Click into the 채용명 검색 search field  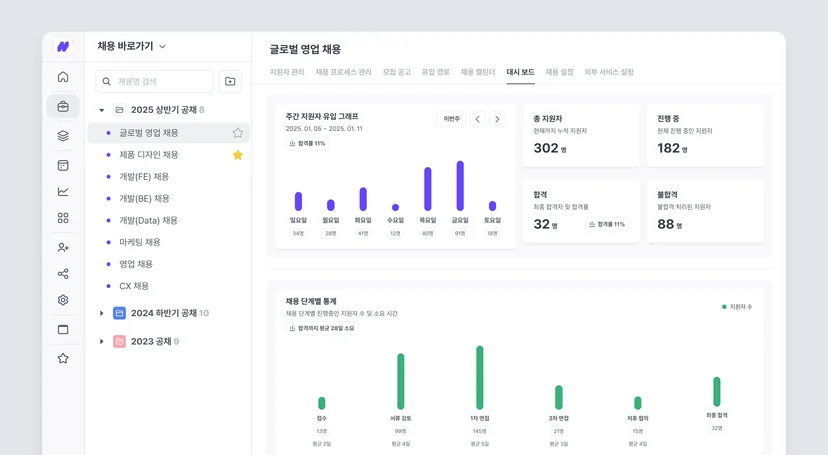click(x=154, y=81)
